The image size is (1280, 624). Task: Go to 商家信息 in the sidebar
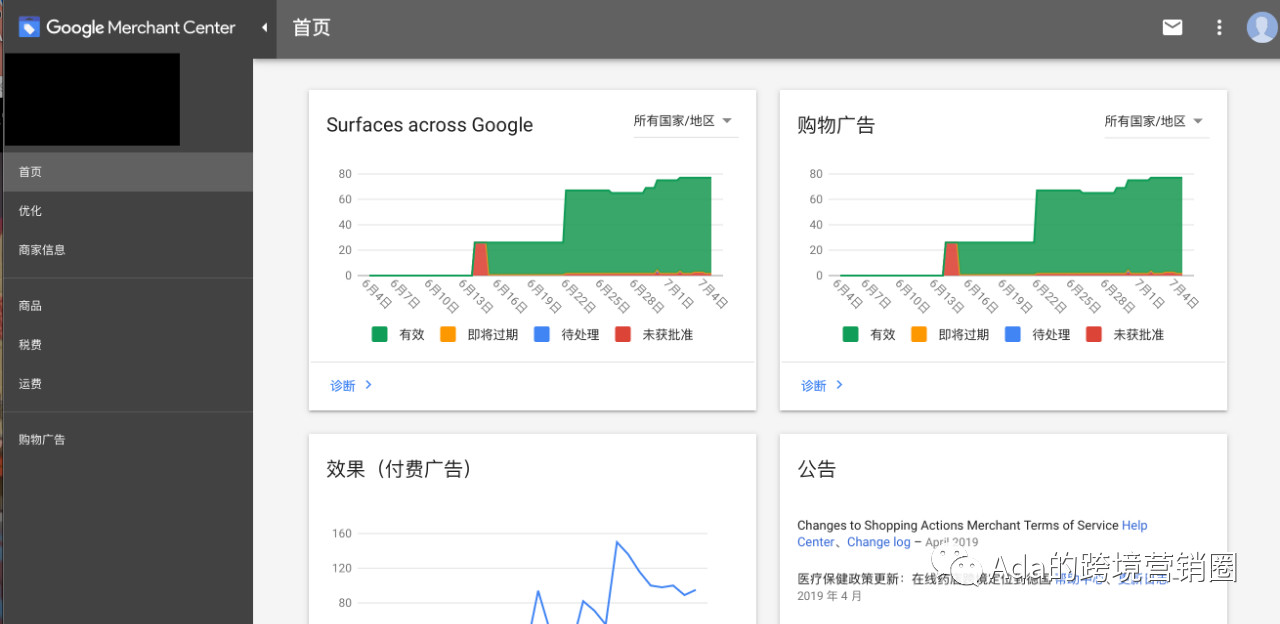[42, 250]
